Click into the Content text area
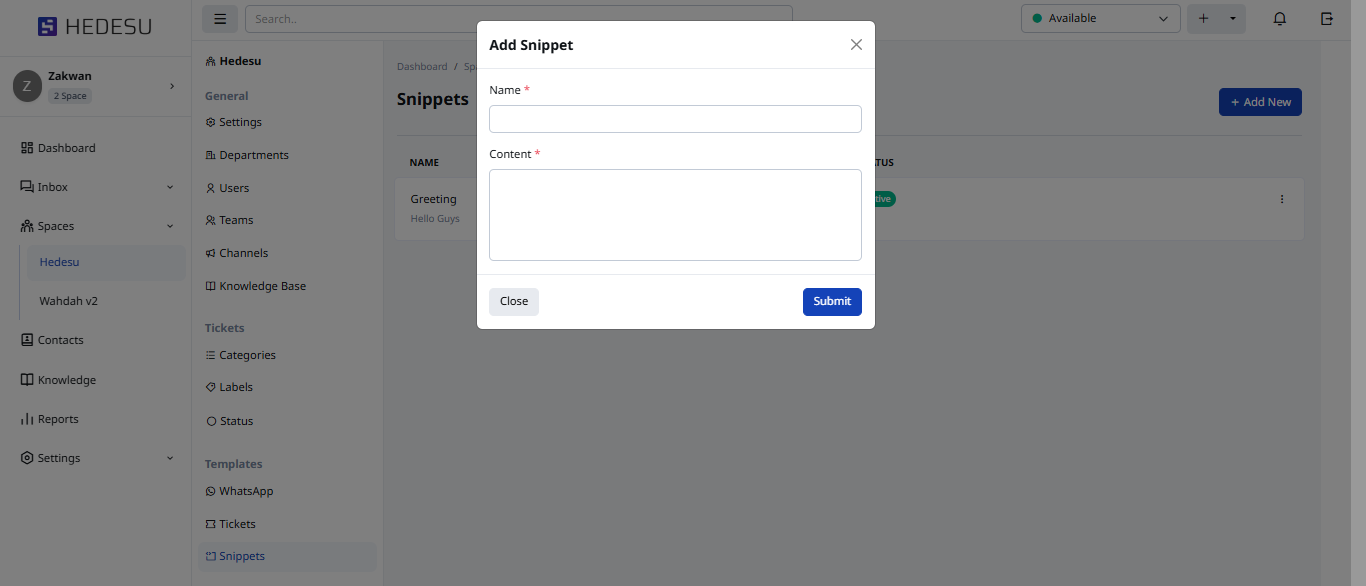Viewport: 1366px width, 586px height. [x=675, y=215]
